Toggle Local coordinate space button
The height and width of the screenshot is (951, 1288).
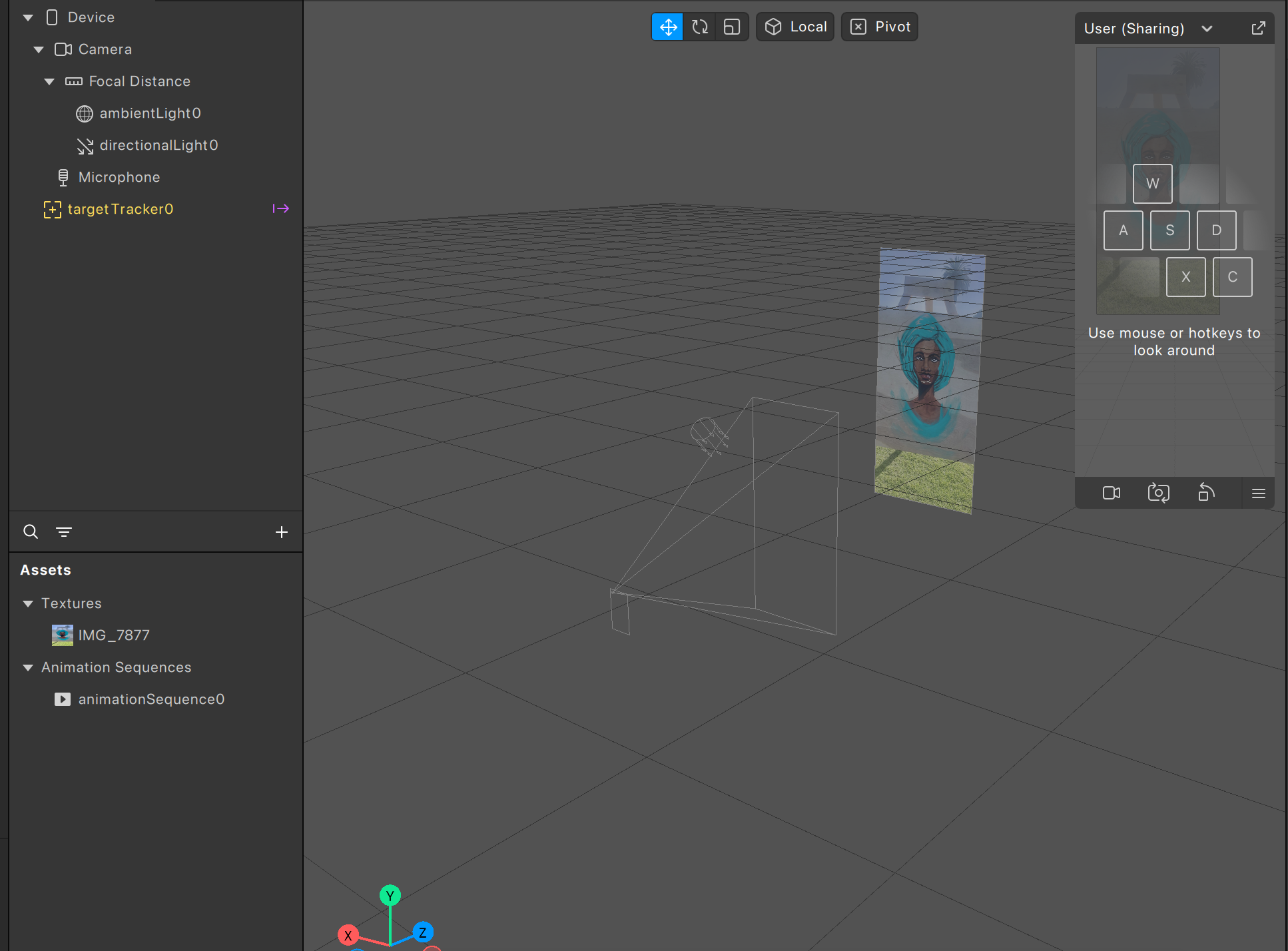pyautogui.click(x=795, y=27)
